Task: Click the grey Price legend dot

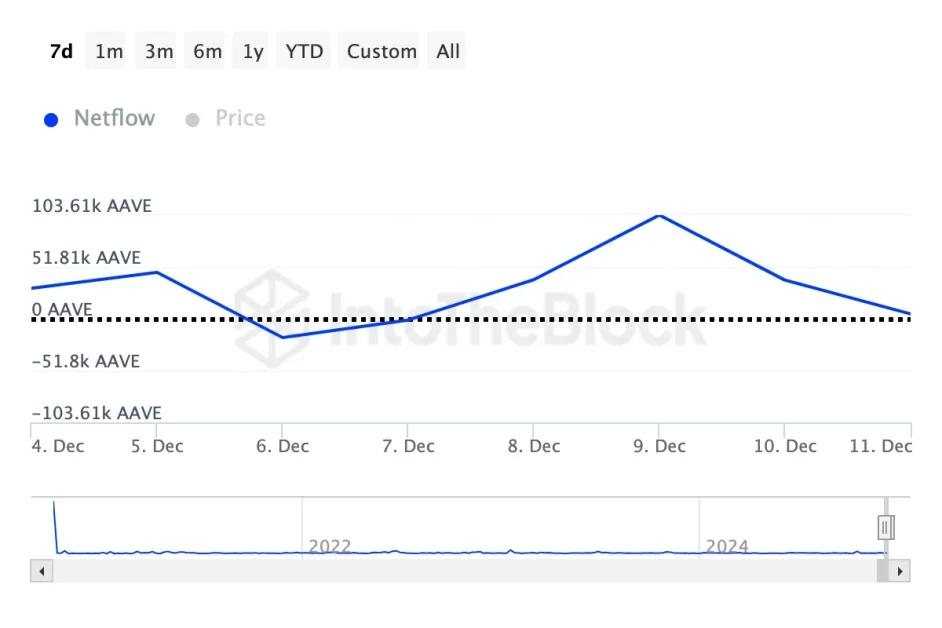Action: (x=193, y=119)
